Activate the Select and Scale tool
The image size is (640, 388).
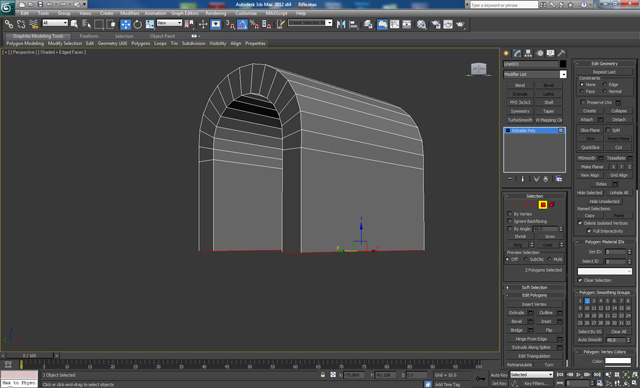tap(150, 24)
